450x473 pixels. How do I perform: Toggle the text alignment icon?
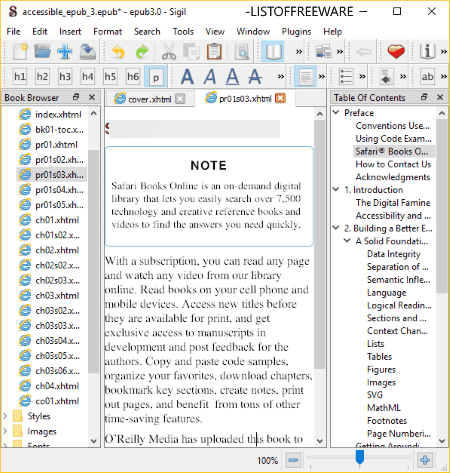[305, 77]
